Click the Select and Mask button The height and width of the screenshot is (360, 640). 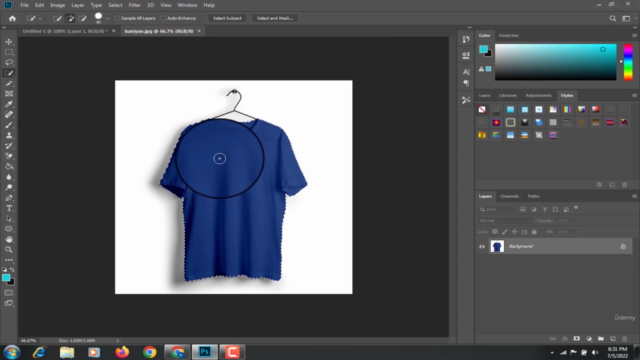(275, 18)
